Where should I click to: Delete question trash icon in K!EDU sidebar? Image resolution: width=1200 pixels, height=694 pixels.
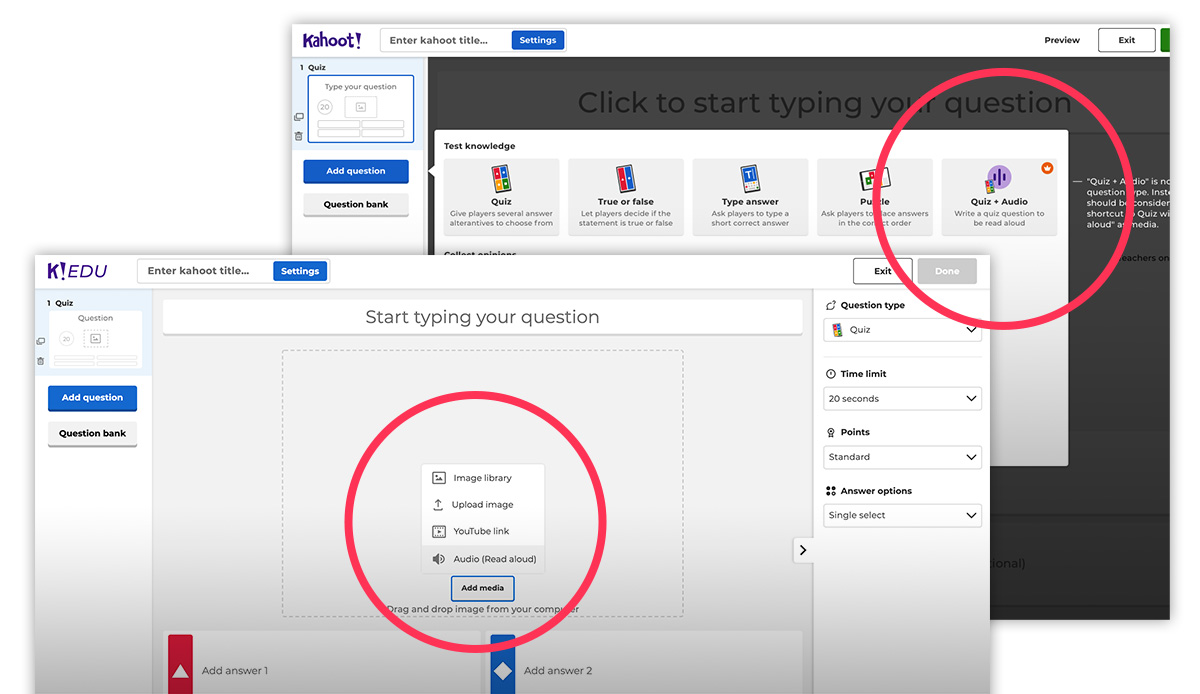[x=40, y=361]
